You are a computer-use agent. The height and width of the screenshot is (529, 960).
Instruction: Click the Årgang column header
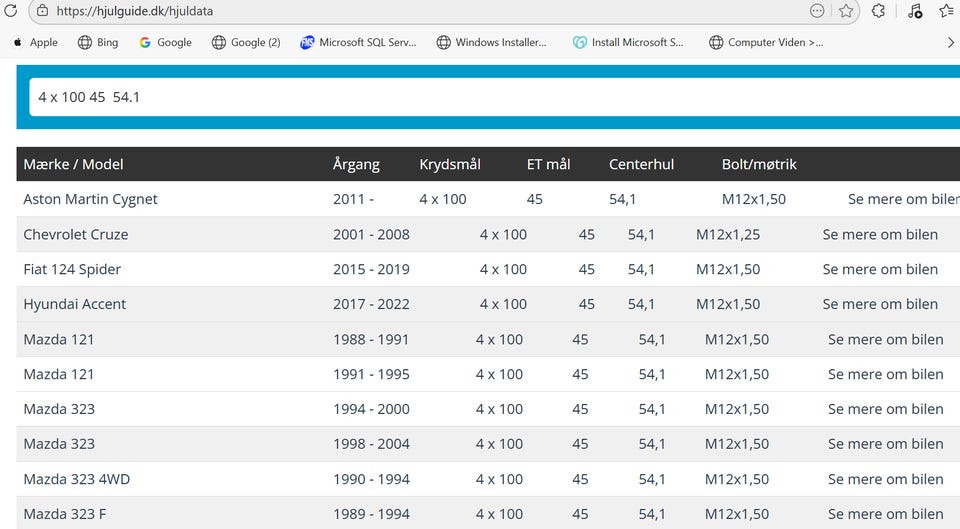point(357,164)
